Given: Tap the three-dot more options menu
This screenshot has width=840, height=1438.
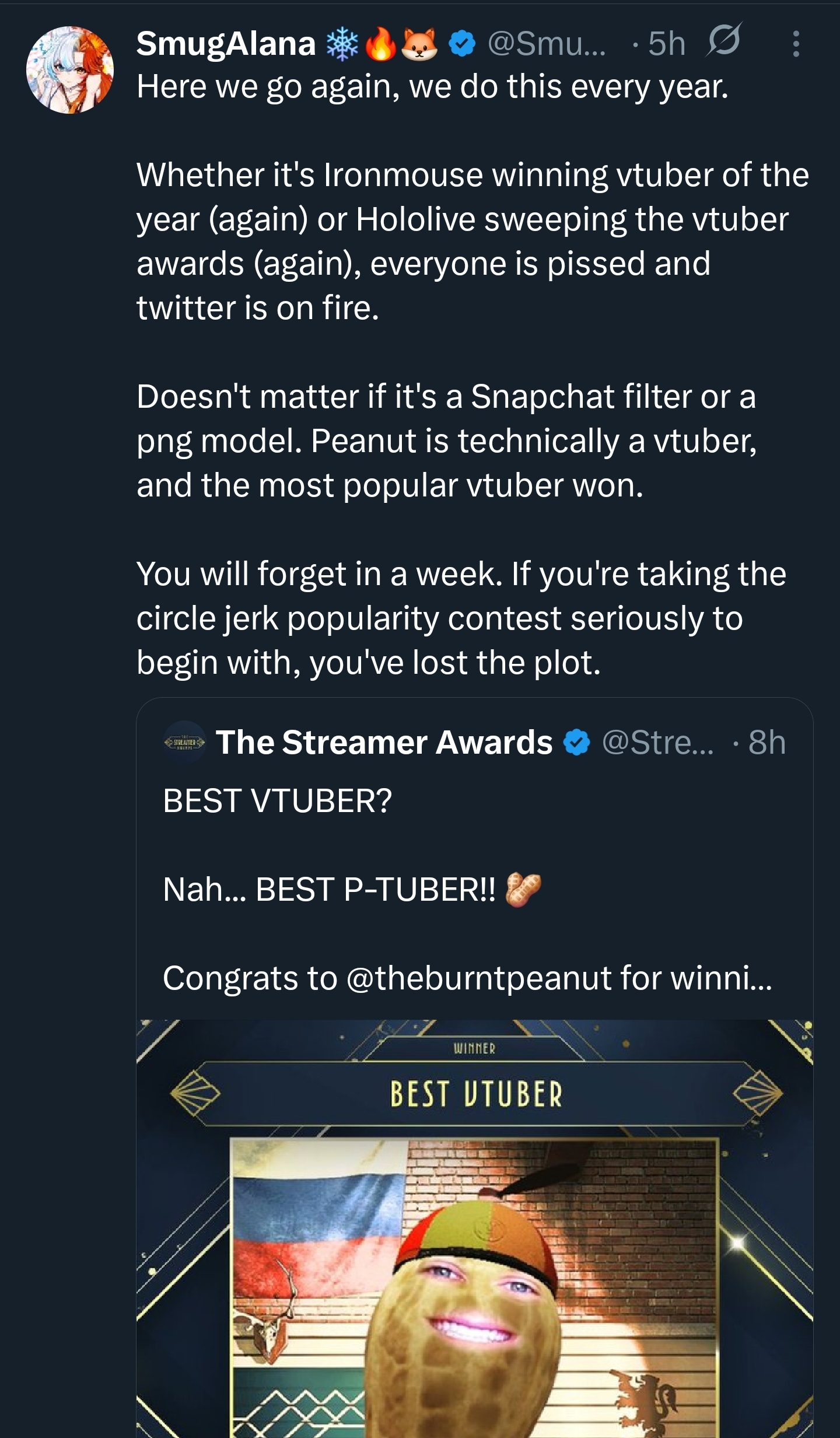Looking at the screenshot, I should coord(796,44).
